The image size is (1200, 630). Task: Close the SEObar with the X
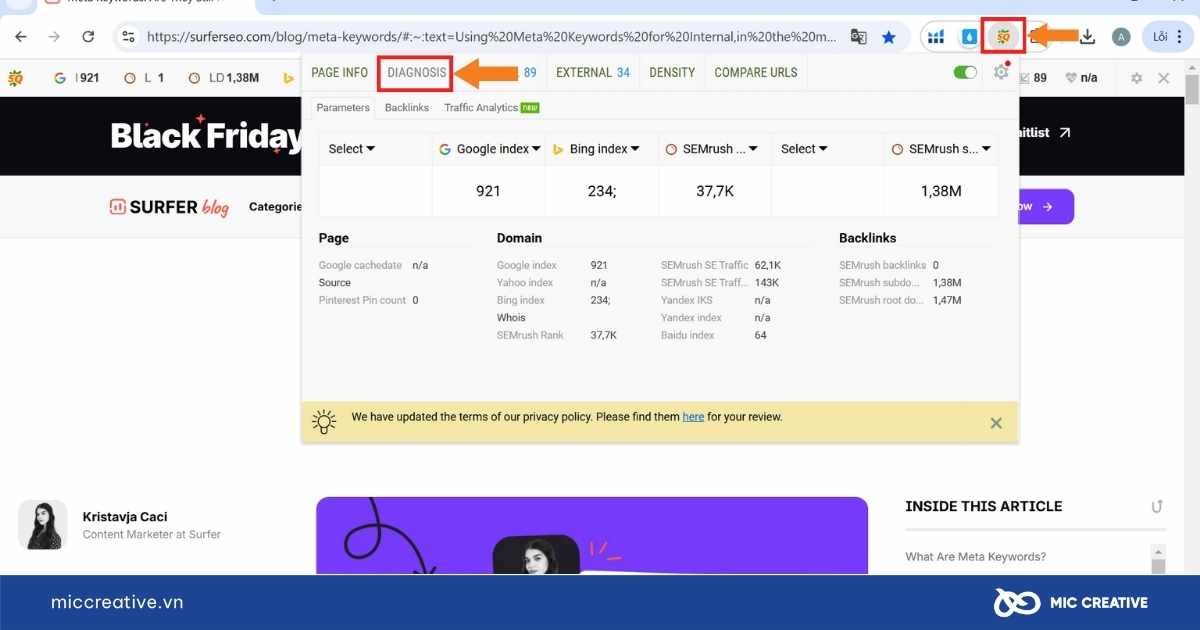tap(1163, 78)
